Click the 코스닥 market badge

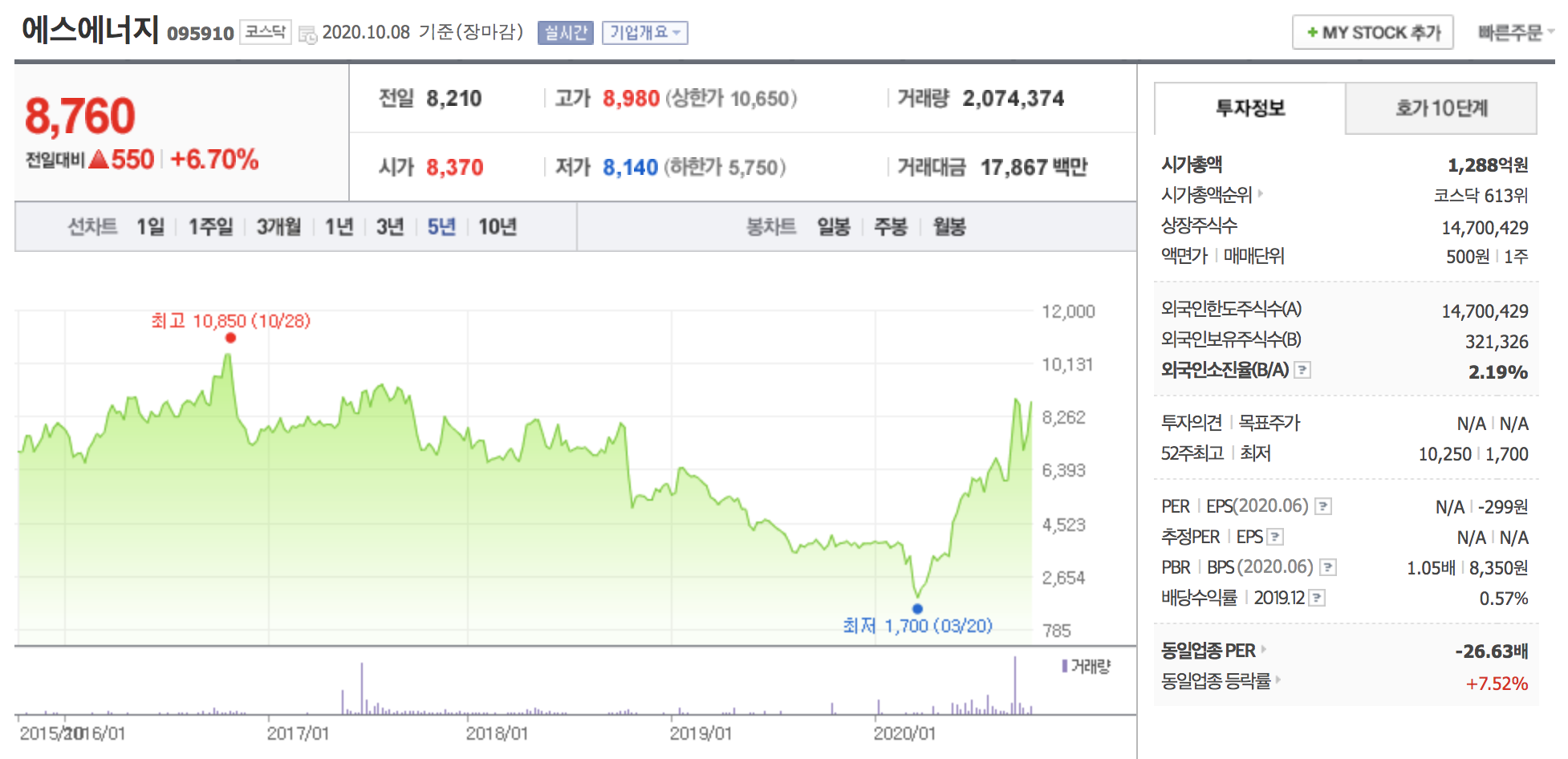(x=266, y=32)
